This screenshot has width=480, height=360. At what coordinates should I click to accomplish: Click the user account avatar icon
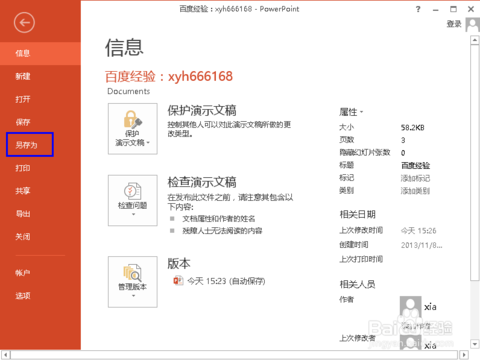coord(473,25)
